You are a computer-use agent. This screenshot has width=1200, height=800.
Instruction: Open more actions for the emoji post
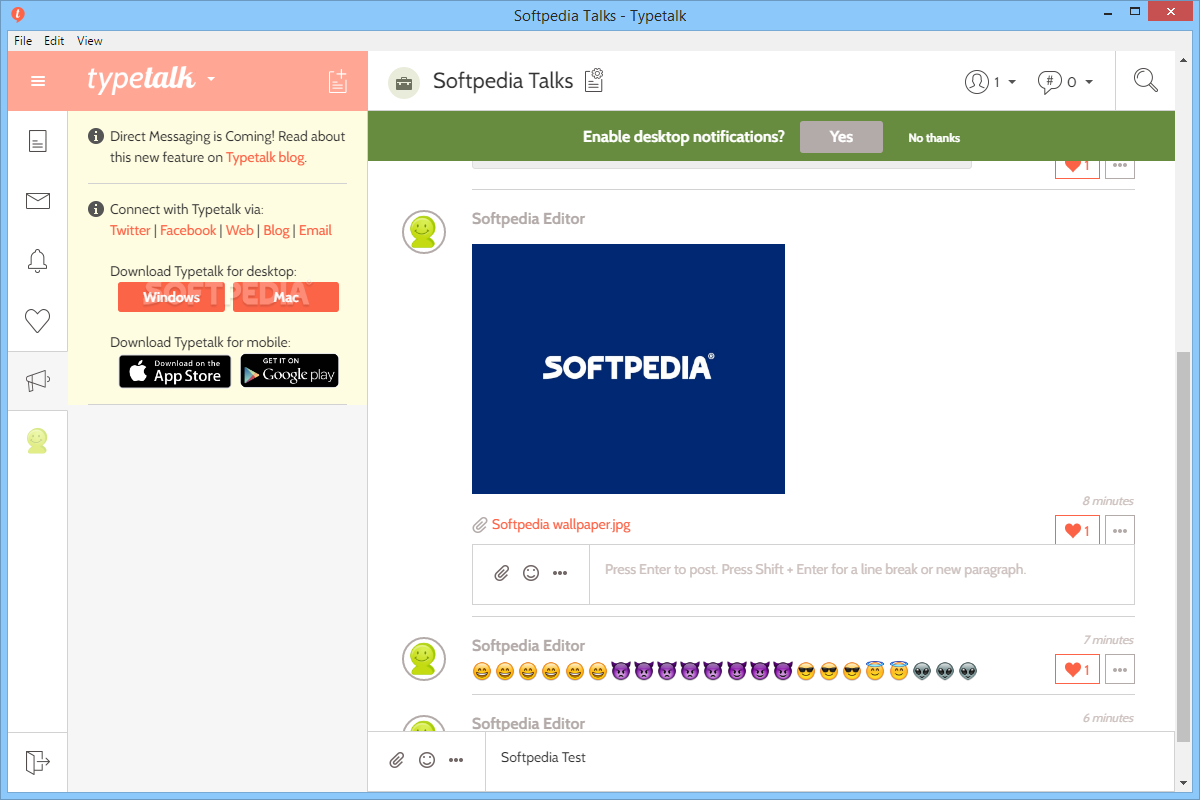(1120, 669)
